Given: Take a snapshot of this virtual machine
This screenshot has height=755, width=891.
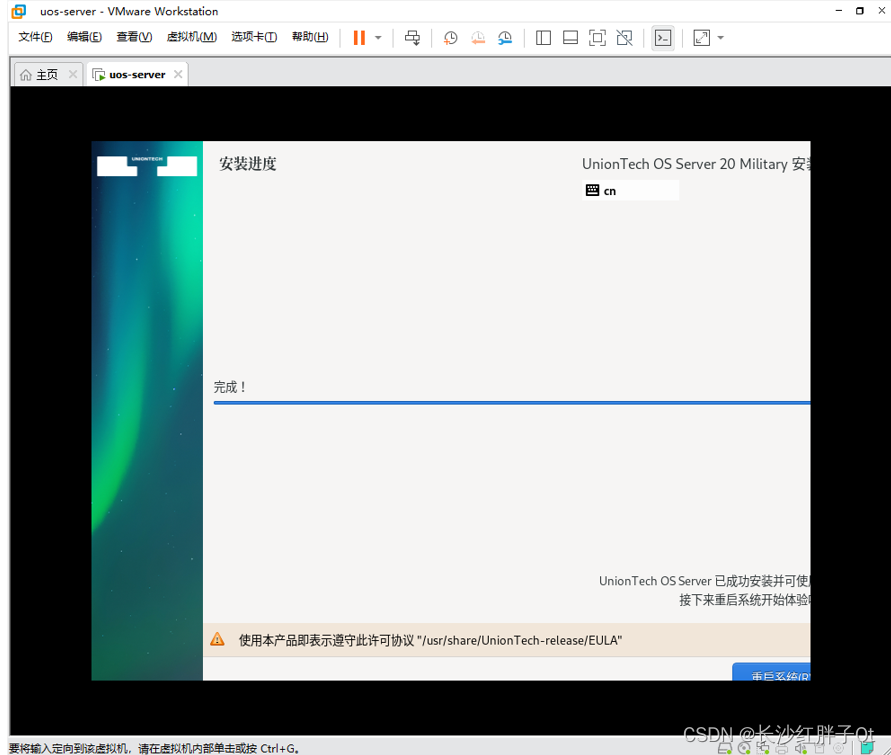Looking at the screenshot, I should click(450, 38).
